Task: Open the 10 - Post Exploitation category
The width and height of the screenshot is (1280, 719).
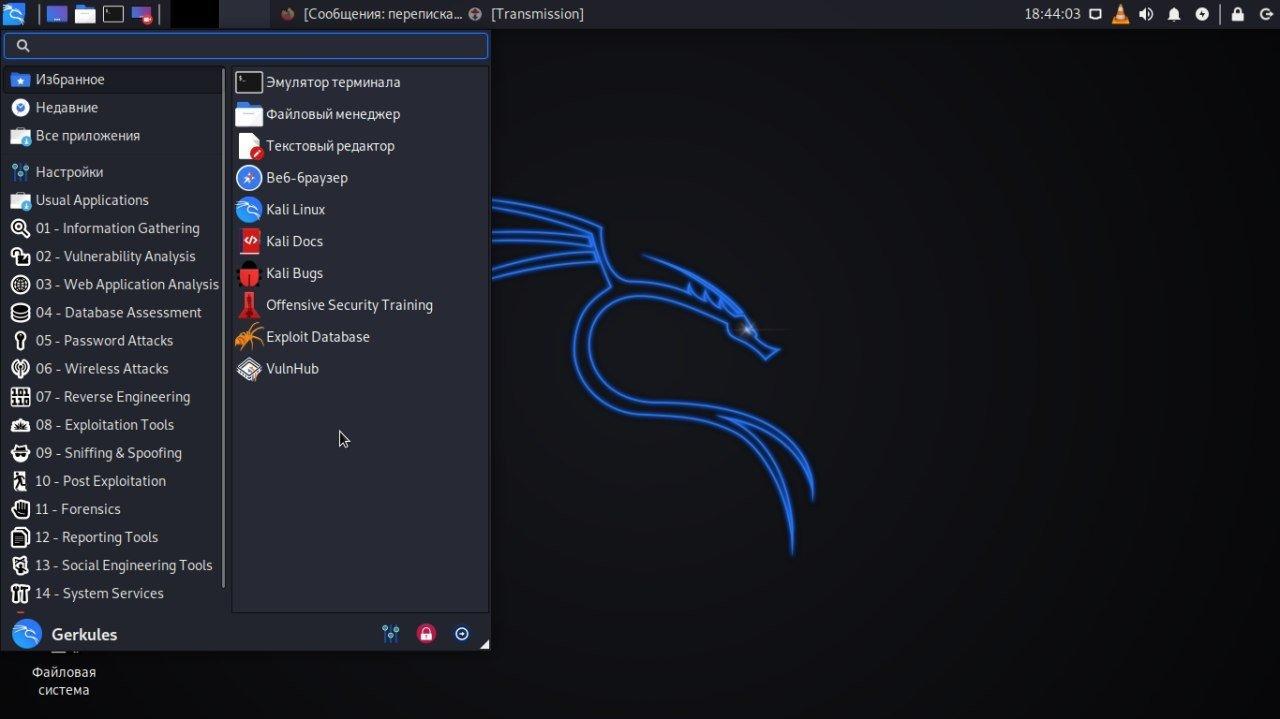Action: tap(114, 480)
